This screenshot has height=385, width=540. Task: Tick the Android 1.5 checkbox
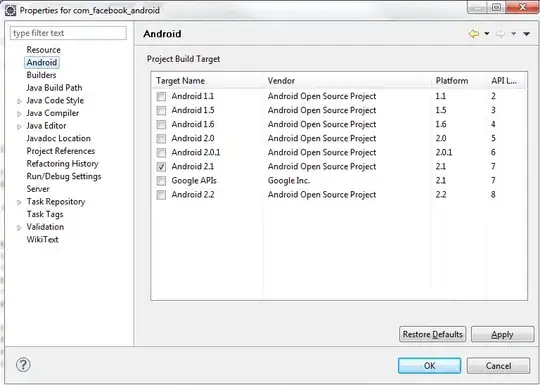[x=161, y=111]
